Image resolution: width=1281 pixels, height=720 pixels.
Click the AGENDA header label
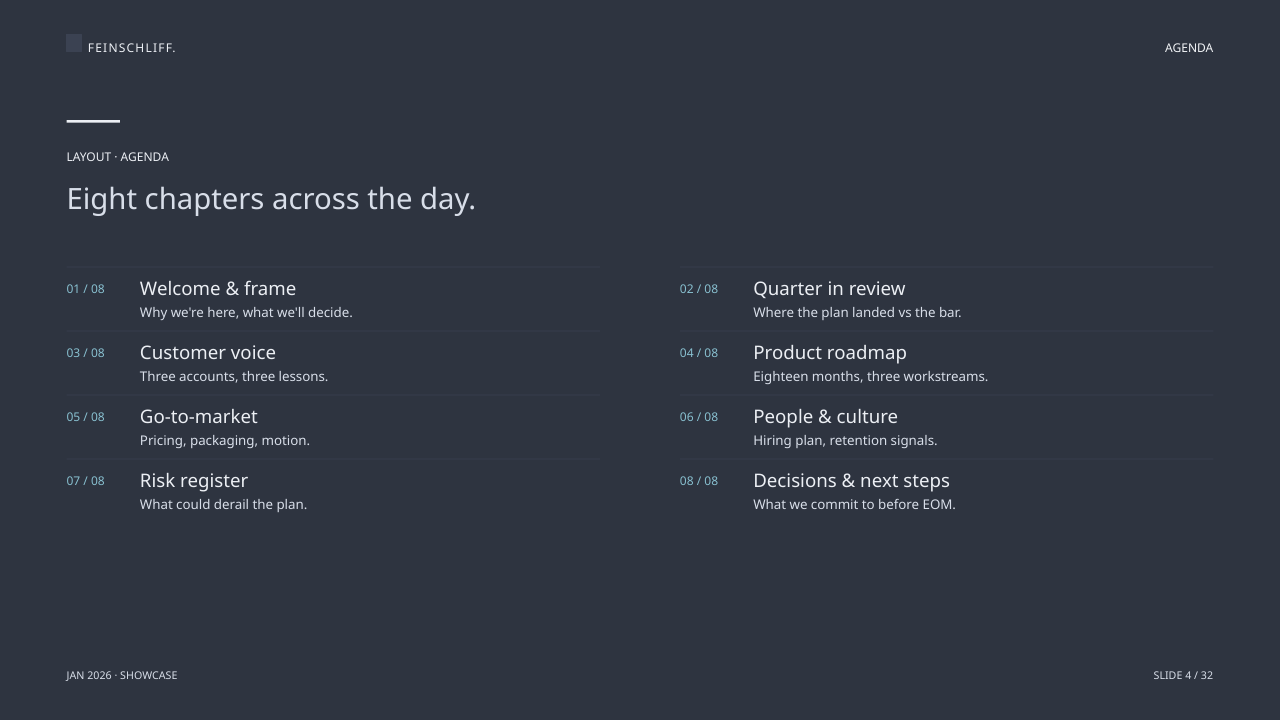(x=1189, y=48)
